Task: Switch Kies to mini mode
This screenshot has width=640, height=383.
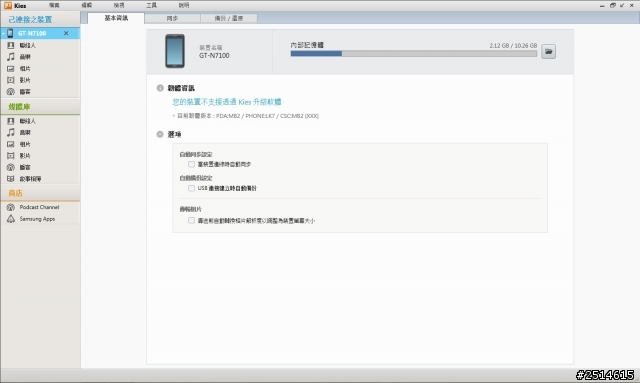Action: (622, 5)
